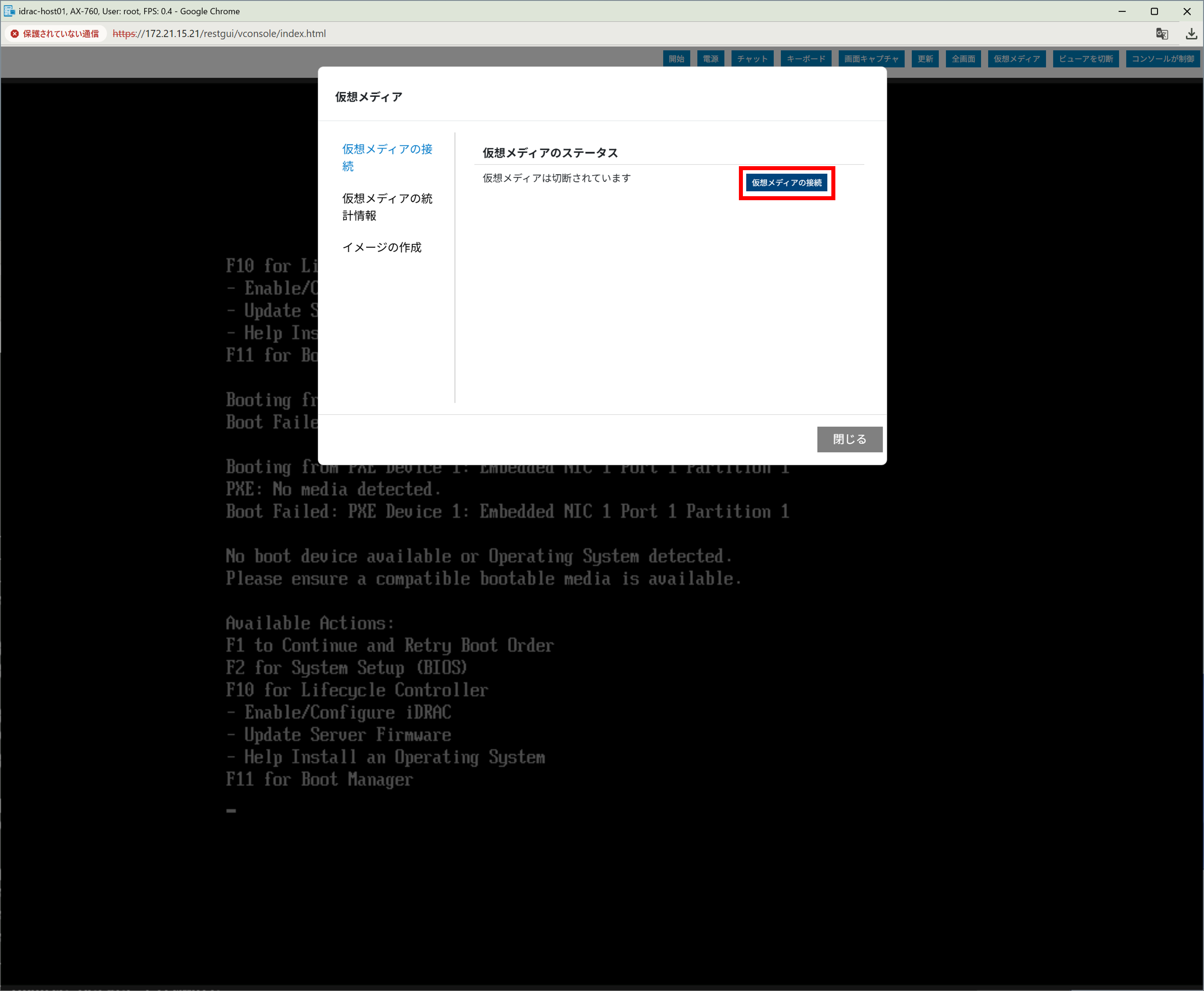Click the ビューアを切断 disconnect viewer button
1204x991 pixels.
(x=1085, y=59)
